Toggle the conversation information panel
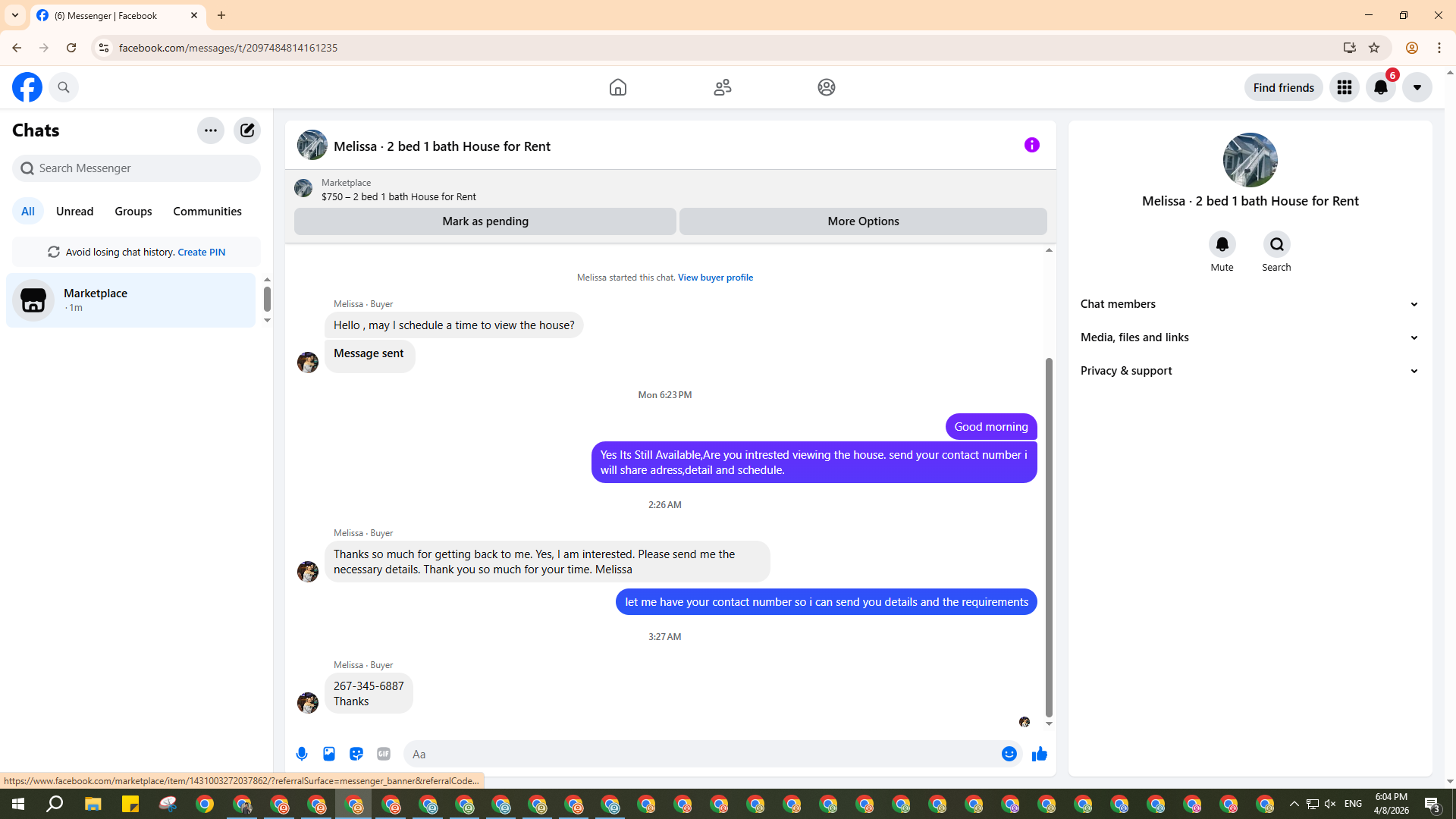This screenshot has height=819, width=1456. click(x=1031, y=145)
